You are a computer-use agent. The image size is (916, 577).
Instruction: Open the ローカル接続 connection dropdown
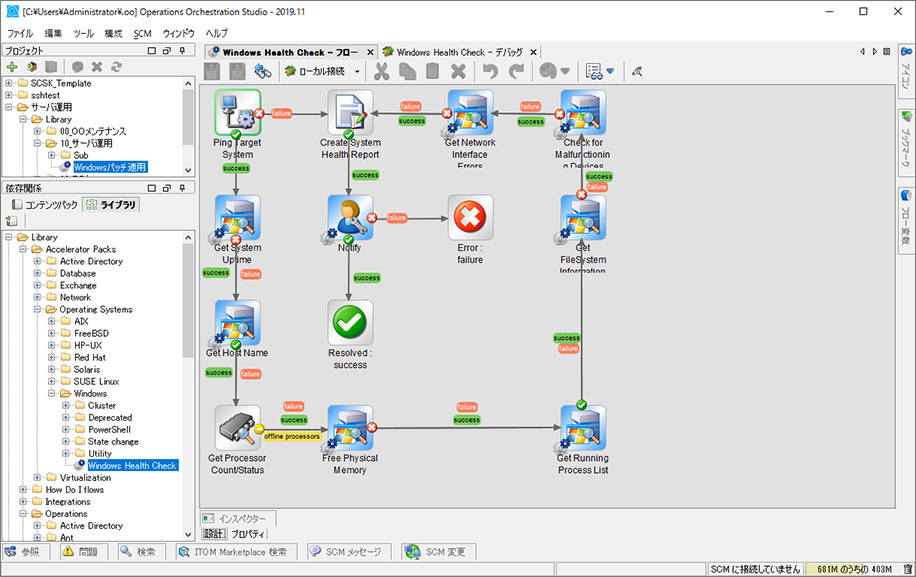tap(357, 71)
